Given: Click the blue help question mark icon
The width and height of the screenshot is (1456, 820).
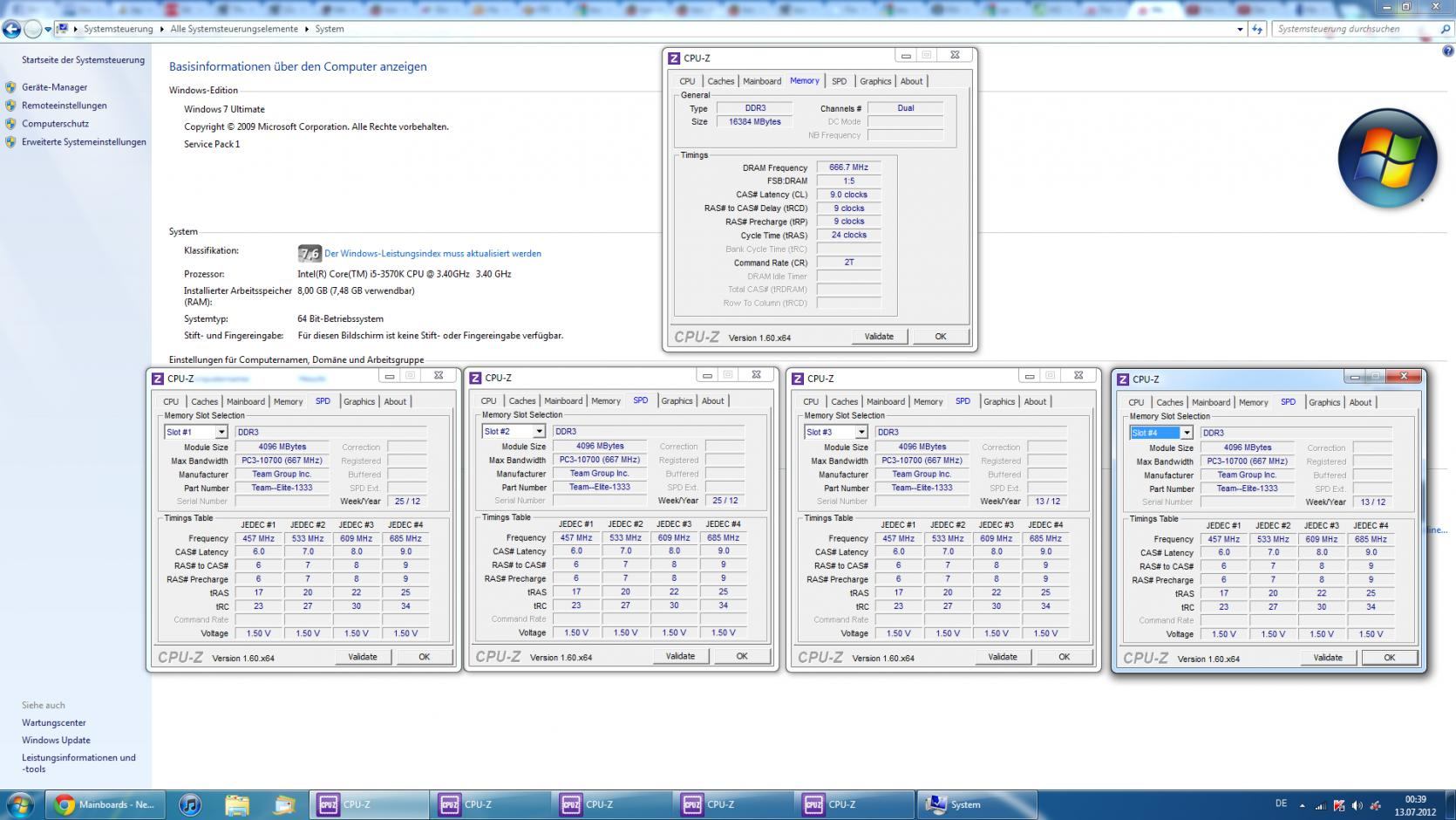Looking at the screenshot, I should (x=1448, y=51).
